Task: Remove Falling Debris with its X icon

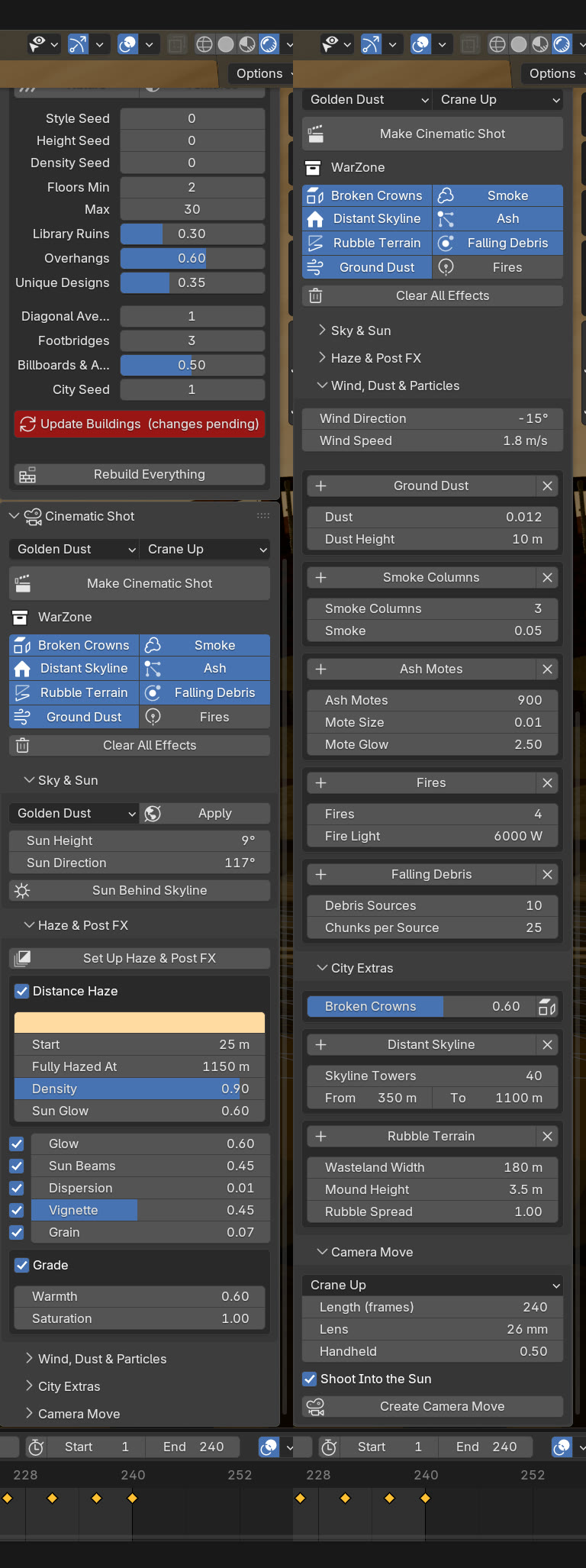Action: [x=547, y=875]
